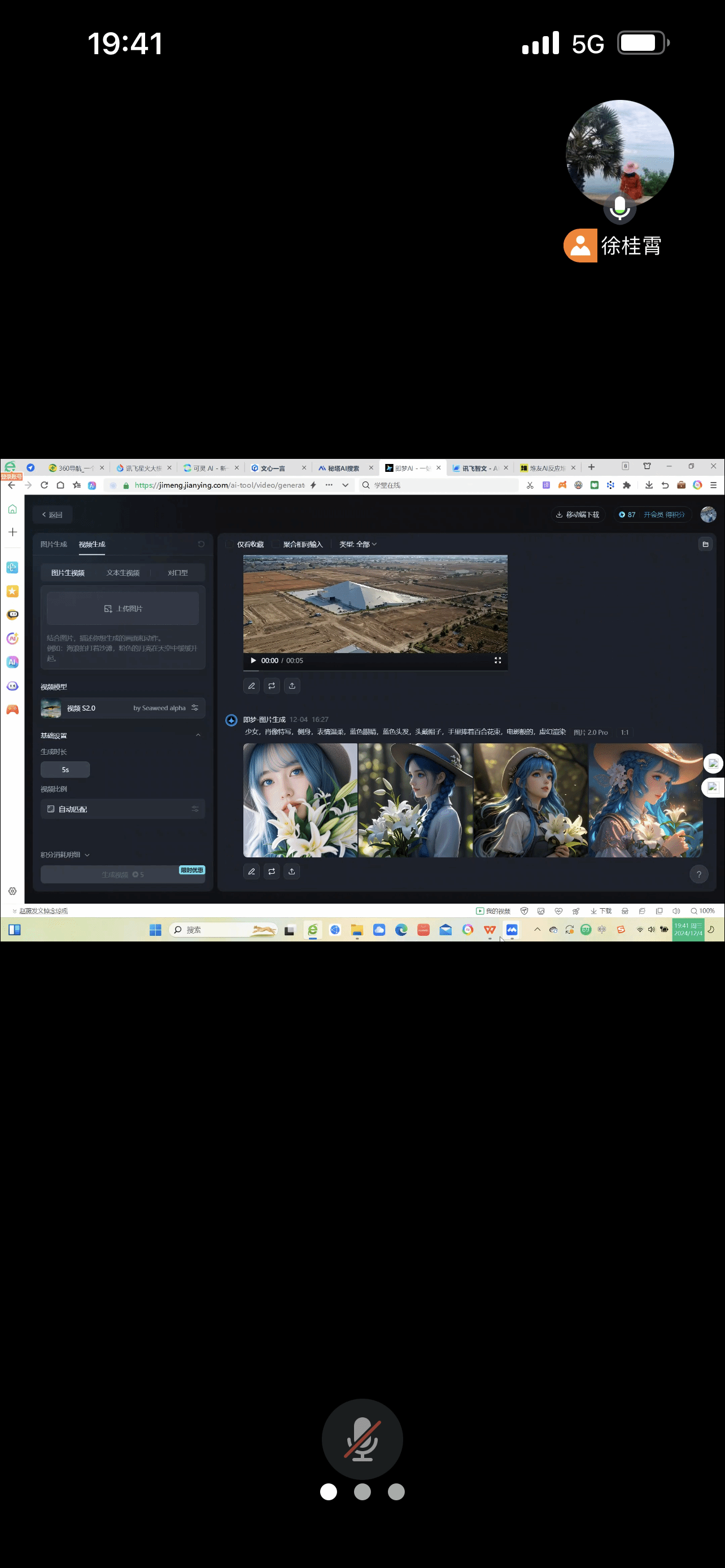725x1568 pixels.
Task: Open the first blue-haired girl image thumbnail
Action: pos(300,799)
